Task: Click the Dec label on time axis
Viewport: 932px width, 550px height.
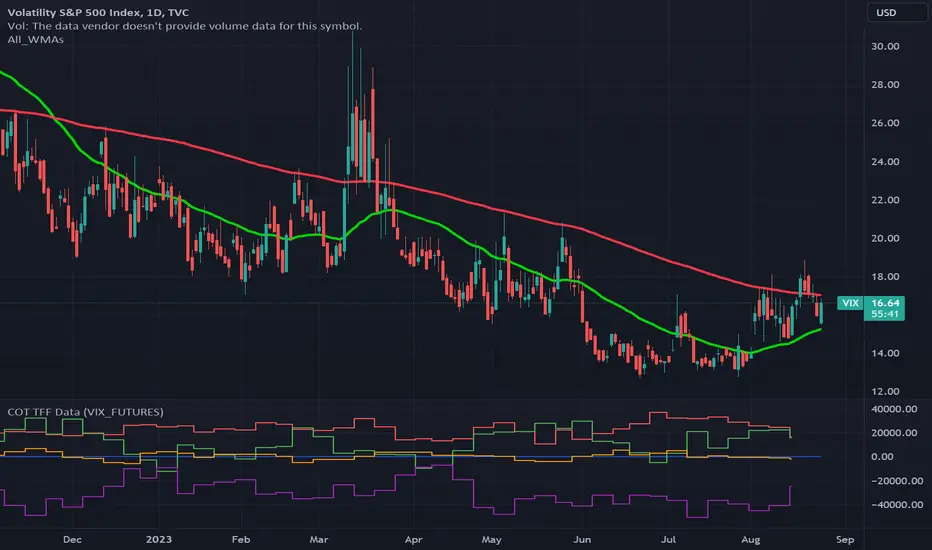Action: click(x=72, y=539)
